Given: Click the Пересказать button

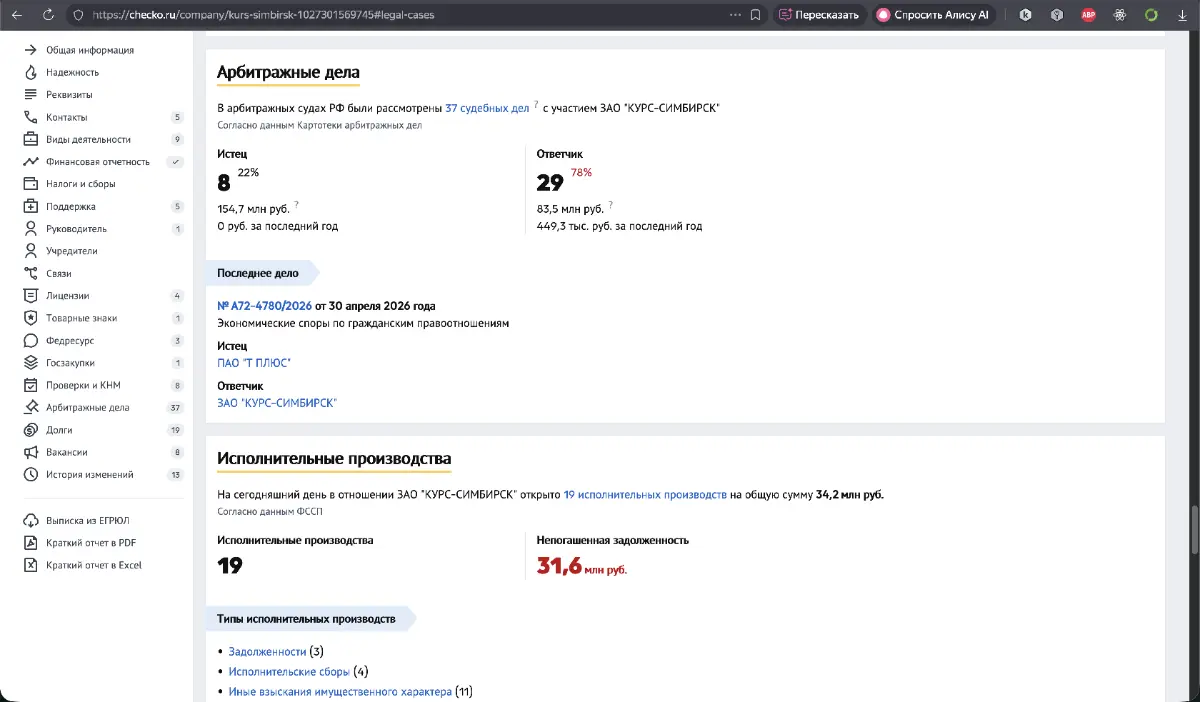Looking at the screenshot, I should point(819,15).
